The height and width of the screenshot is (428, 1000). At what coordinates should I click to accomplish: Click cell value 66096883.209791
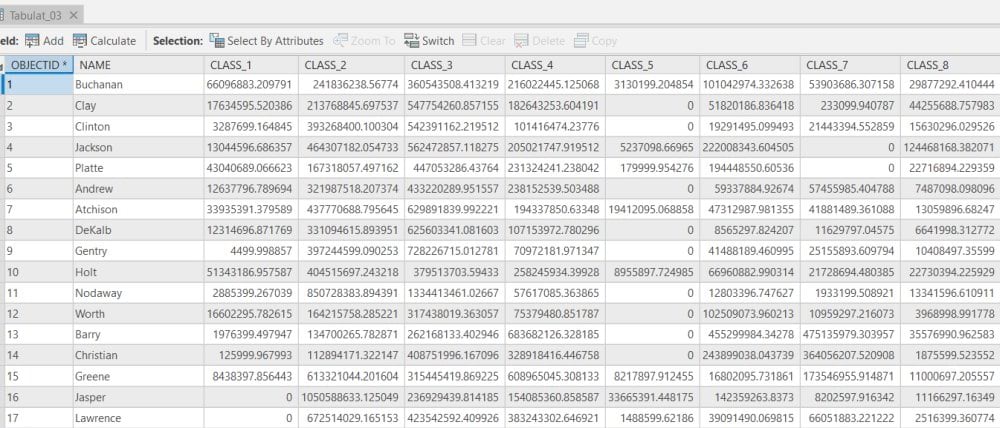point(249,84)
